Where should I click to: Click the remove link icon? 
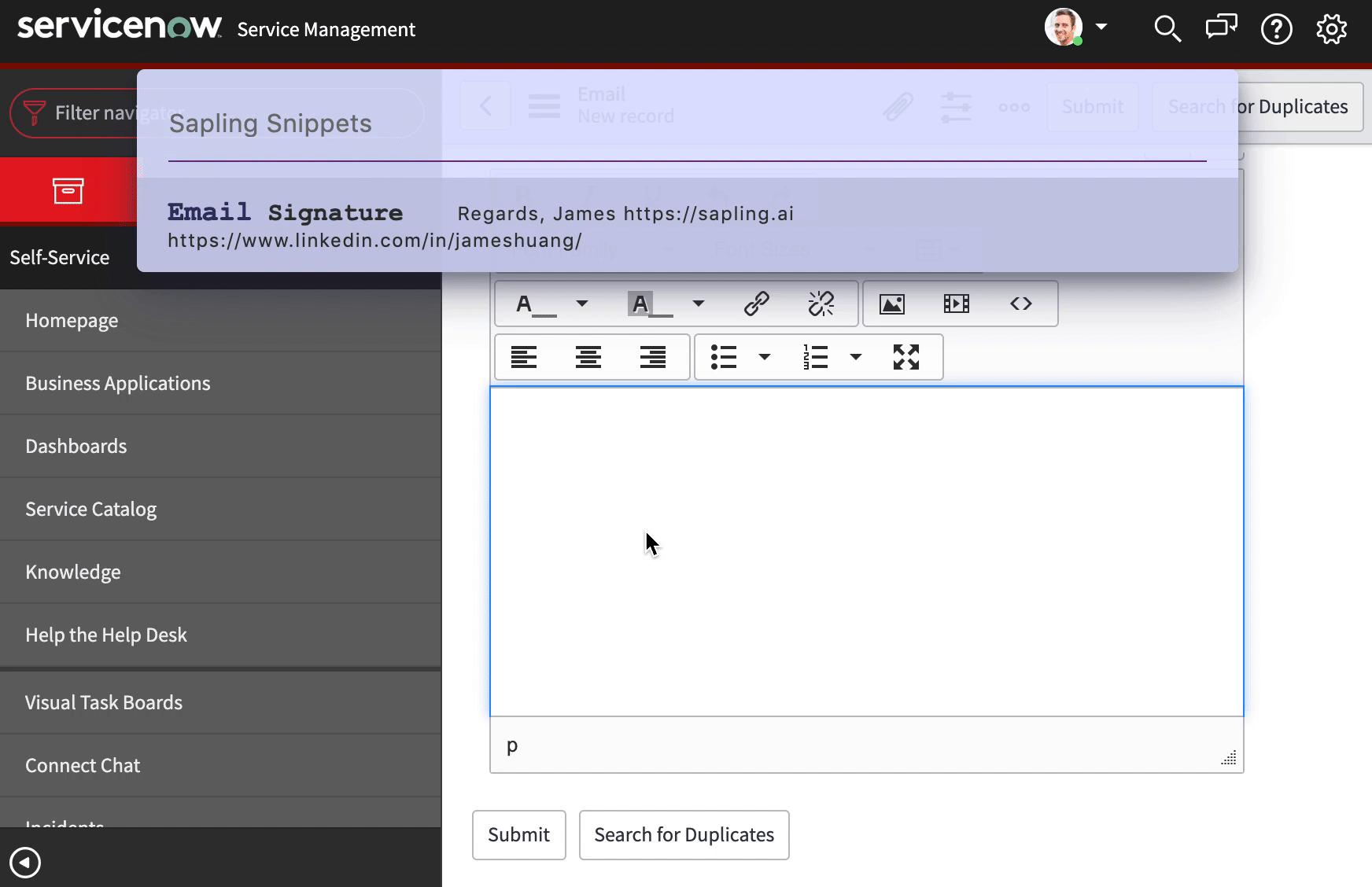tap(821, 304)
